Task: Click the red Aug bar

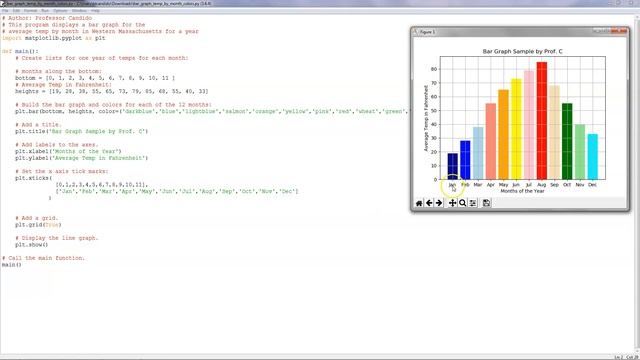Action: point(542,121)
